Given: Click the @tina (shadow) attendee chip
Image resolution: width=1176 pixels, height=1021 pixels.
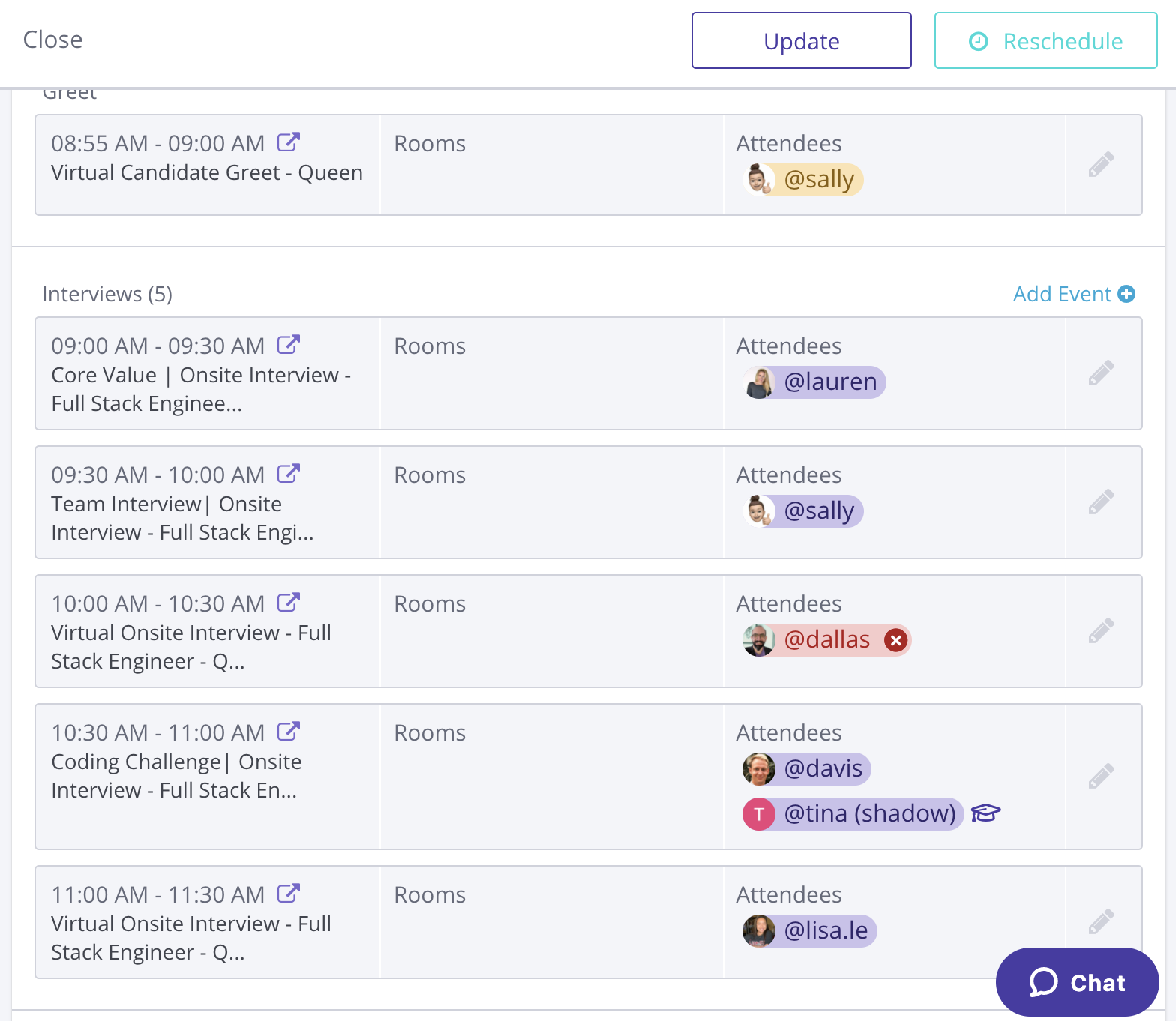Looking at the screenshot, I should pyautogui.click(x=853, y=814).
